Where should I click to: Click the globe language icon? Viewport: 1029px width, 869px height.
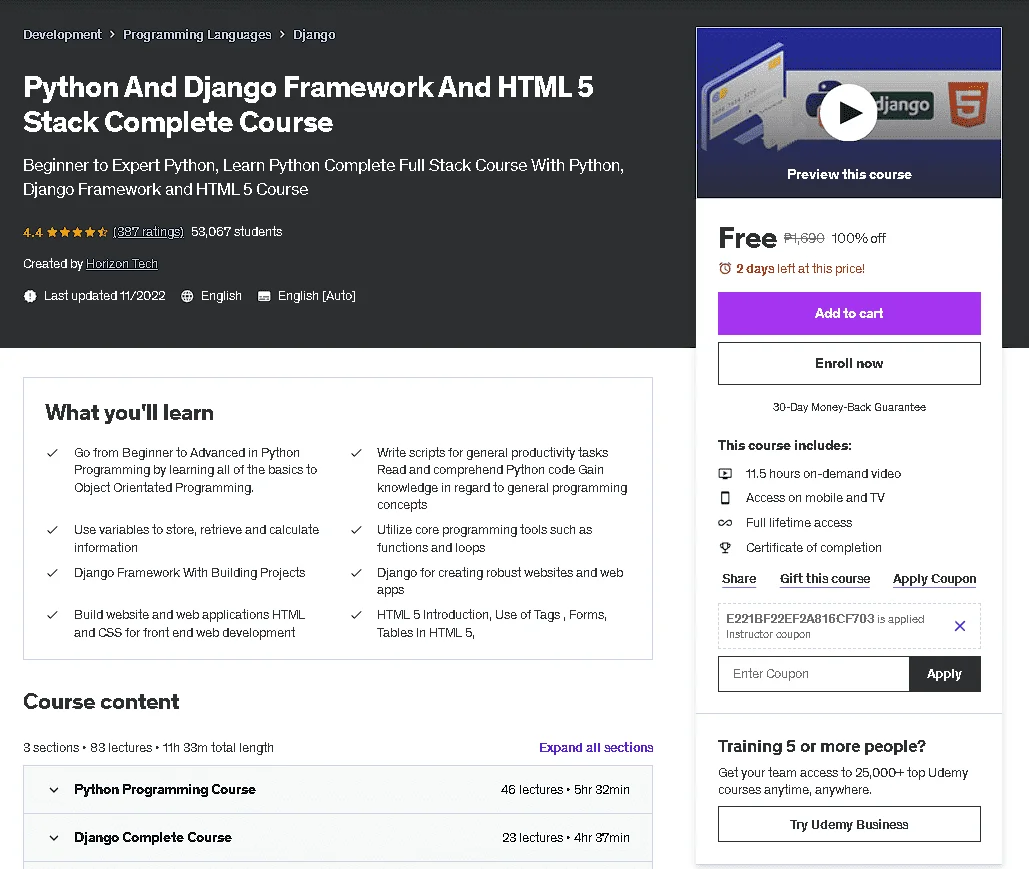(187, 296)
